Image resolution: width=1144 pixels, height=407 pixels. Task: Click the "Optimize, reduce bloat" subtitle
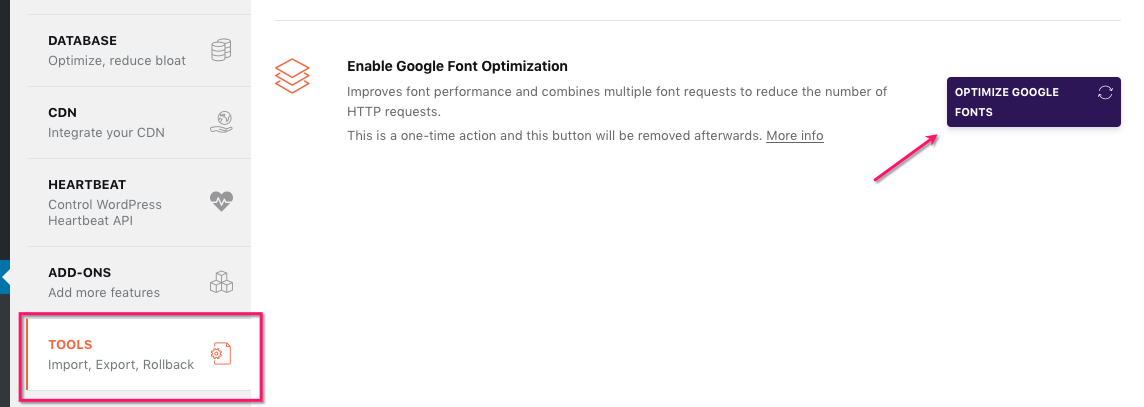(x=117, y=60)
